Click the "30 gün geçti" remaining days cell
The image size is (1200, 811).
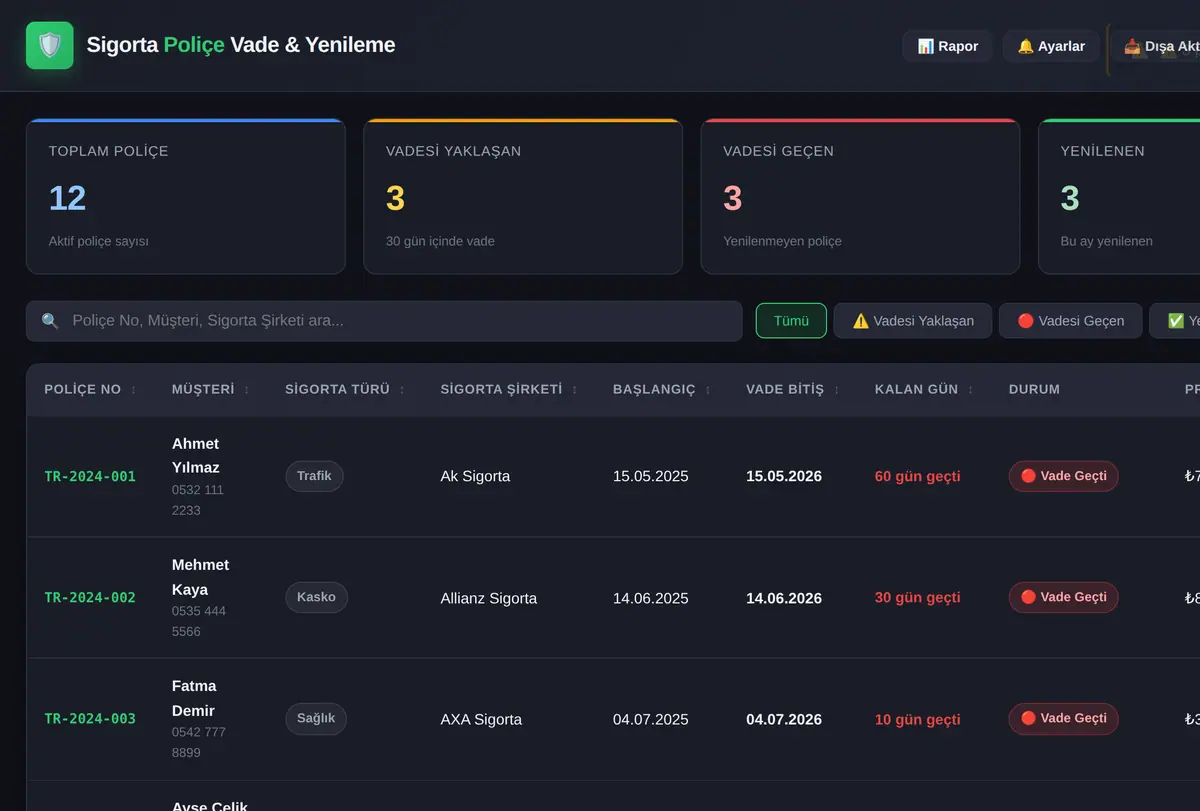coord(918,598)
